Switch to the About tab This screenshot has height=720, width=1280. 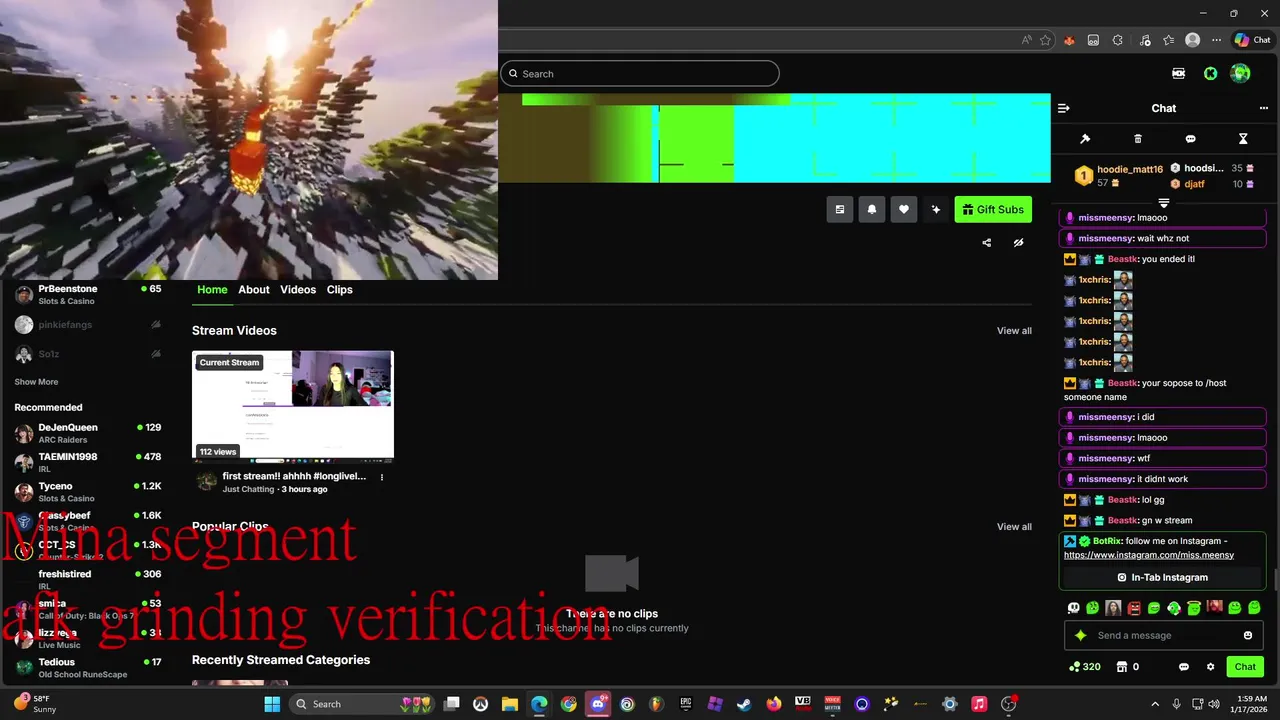pyautogui.click(x=254, y=289)
